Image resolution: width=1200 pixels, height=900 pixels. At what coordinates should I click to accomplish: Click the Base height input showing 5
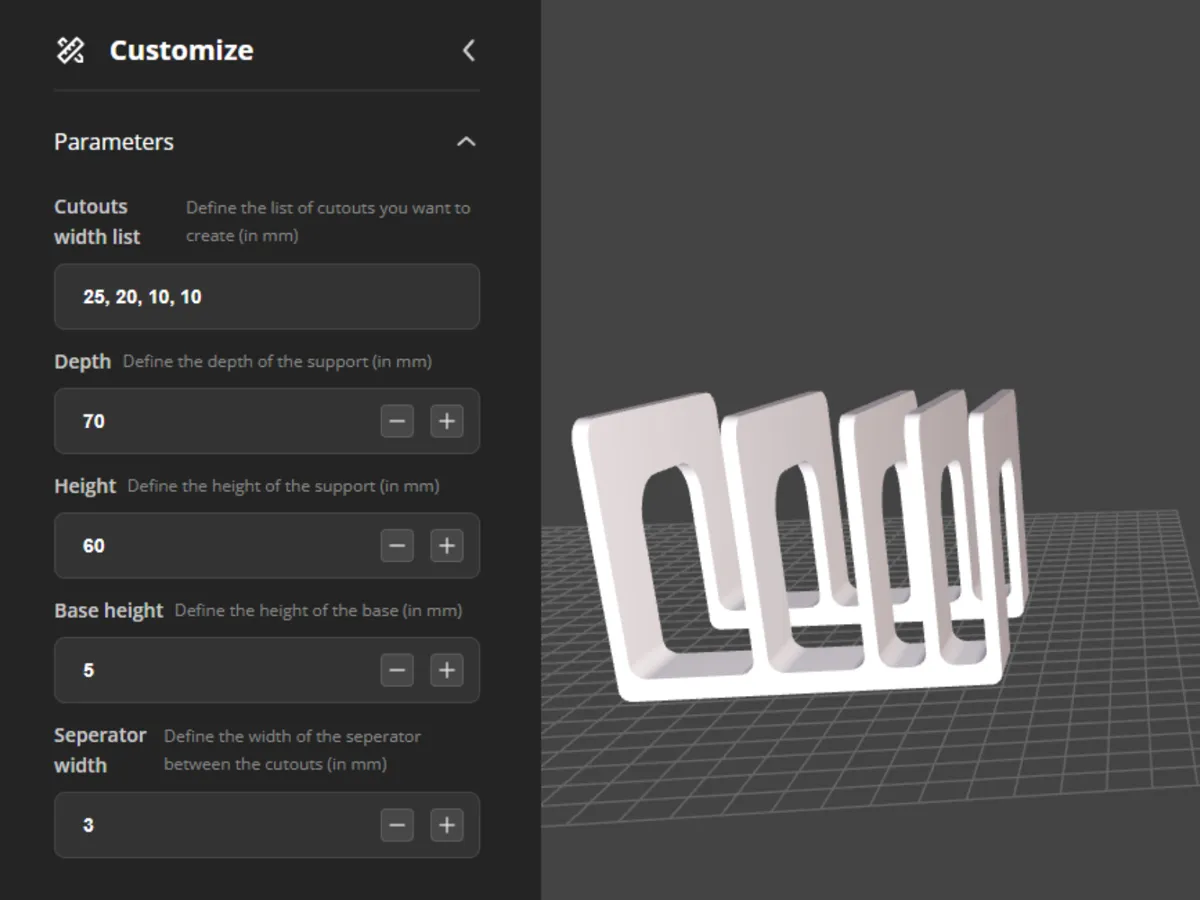click(x=215, y=670)
